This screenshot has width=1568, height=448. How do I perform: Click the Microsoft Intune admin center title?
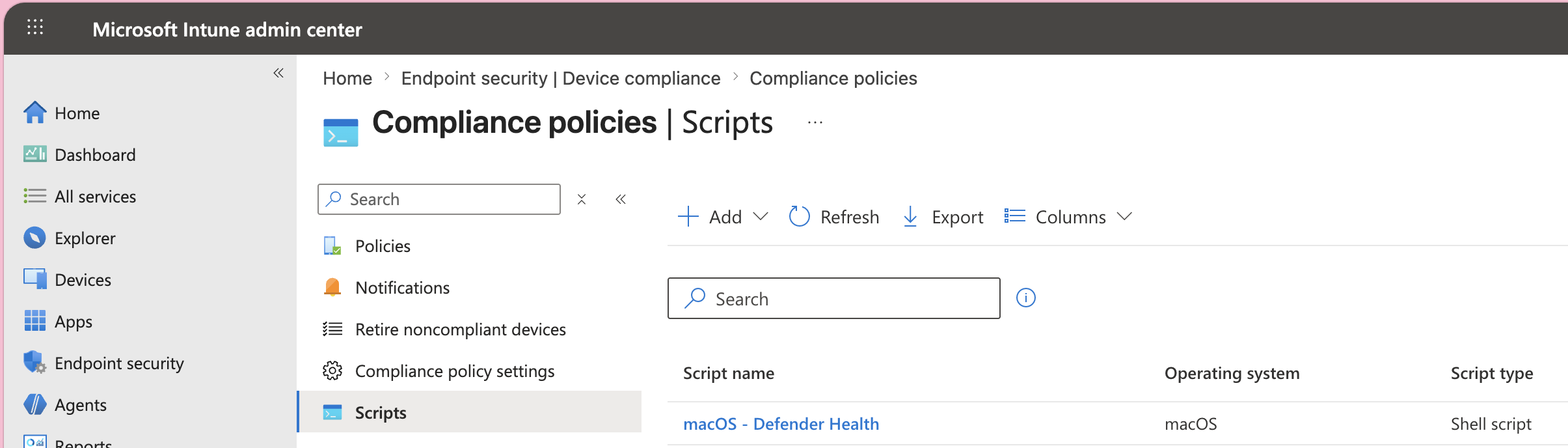[x=227, y=29]
